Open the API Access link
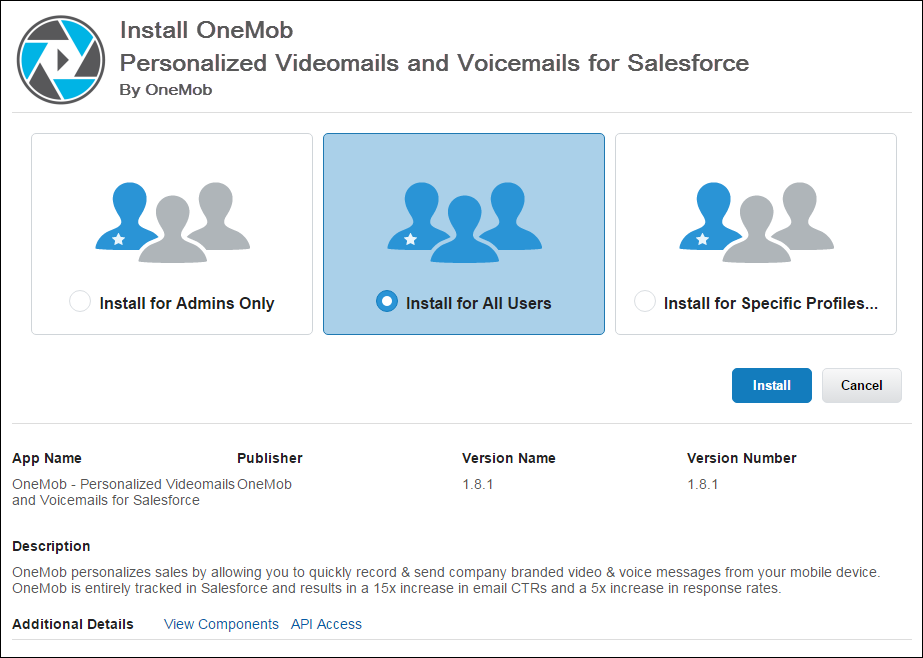The height and width of the screenshot is (658, 923). (326, 624)
